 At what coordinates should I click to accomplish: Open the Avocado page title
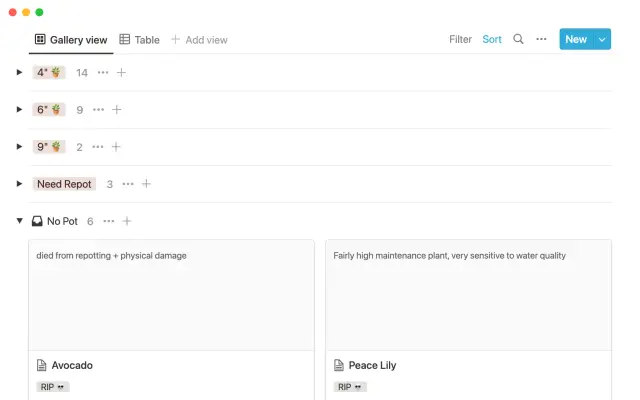72,365
